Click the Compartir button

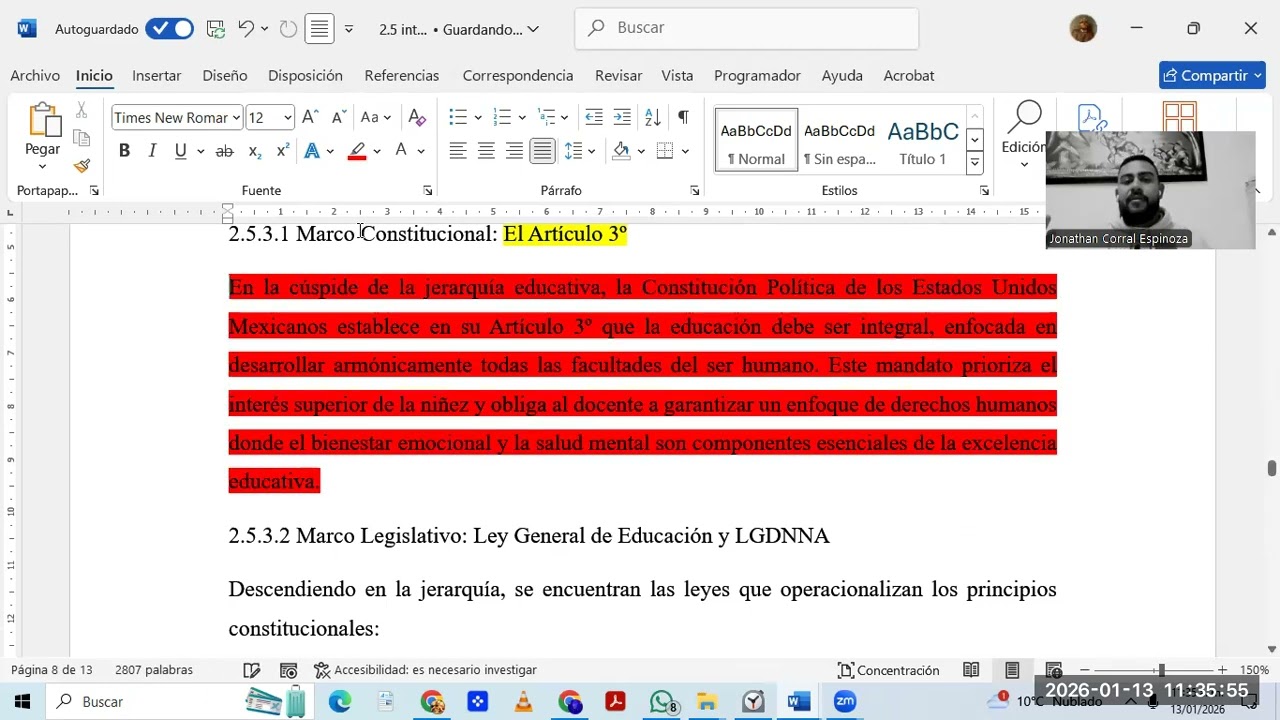(x=1212, y=75)
